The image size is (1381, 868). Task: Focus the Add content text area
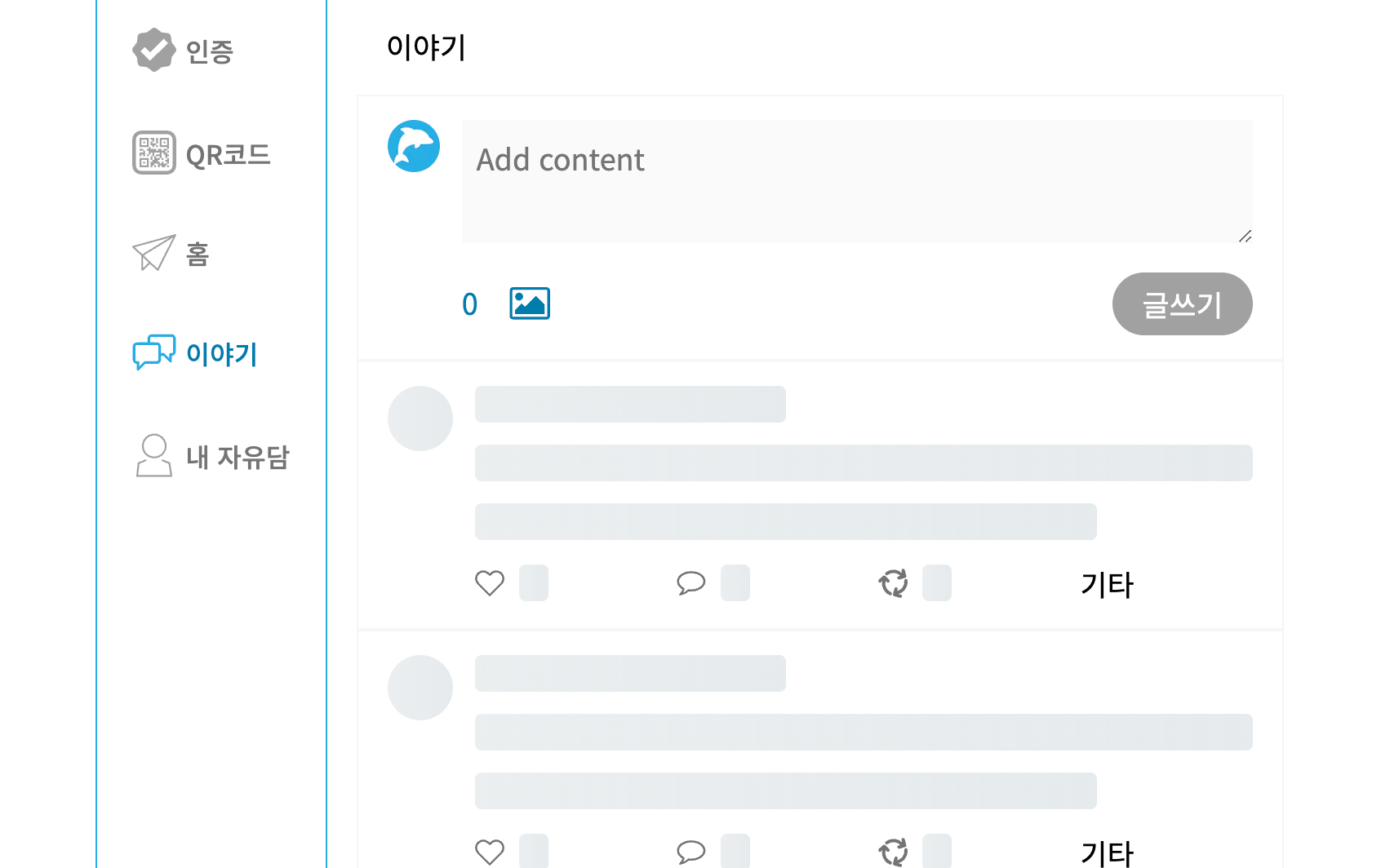pos(857,181)
